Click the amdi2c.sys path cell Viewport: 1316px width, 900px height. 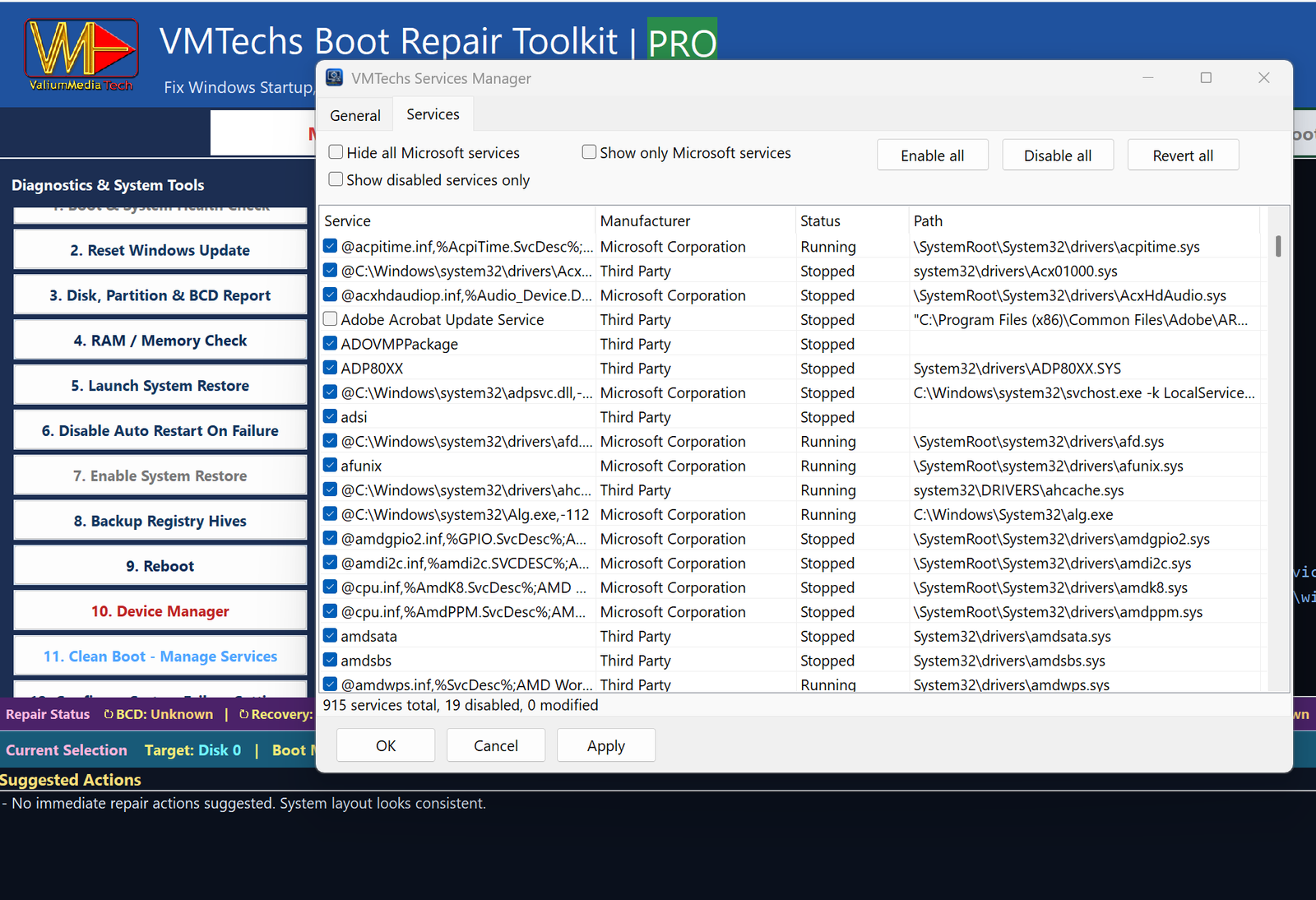pyautogui.click(x=1084, y=564)
